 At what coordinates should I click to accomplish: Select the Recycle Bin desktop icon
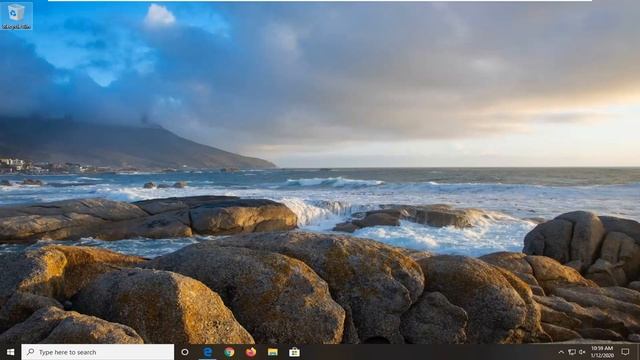[16, 16]
